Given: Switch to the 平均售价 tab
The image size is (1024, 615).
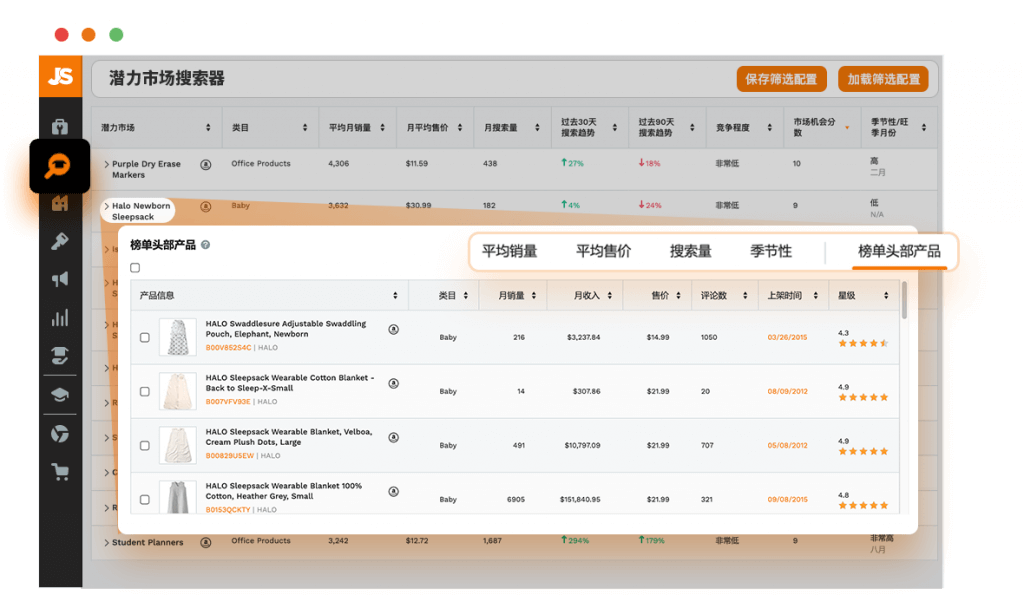Looking at the screenshot, I should tap(603, 251).
